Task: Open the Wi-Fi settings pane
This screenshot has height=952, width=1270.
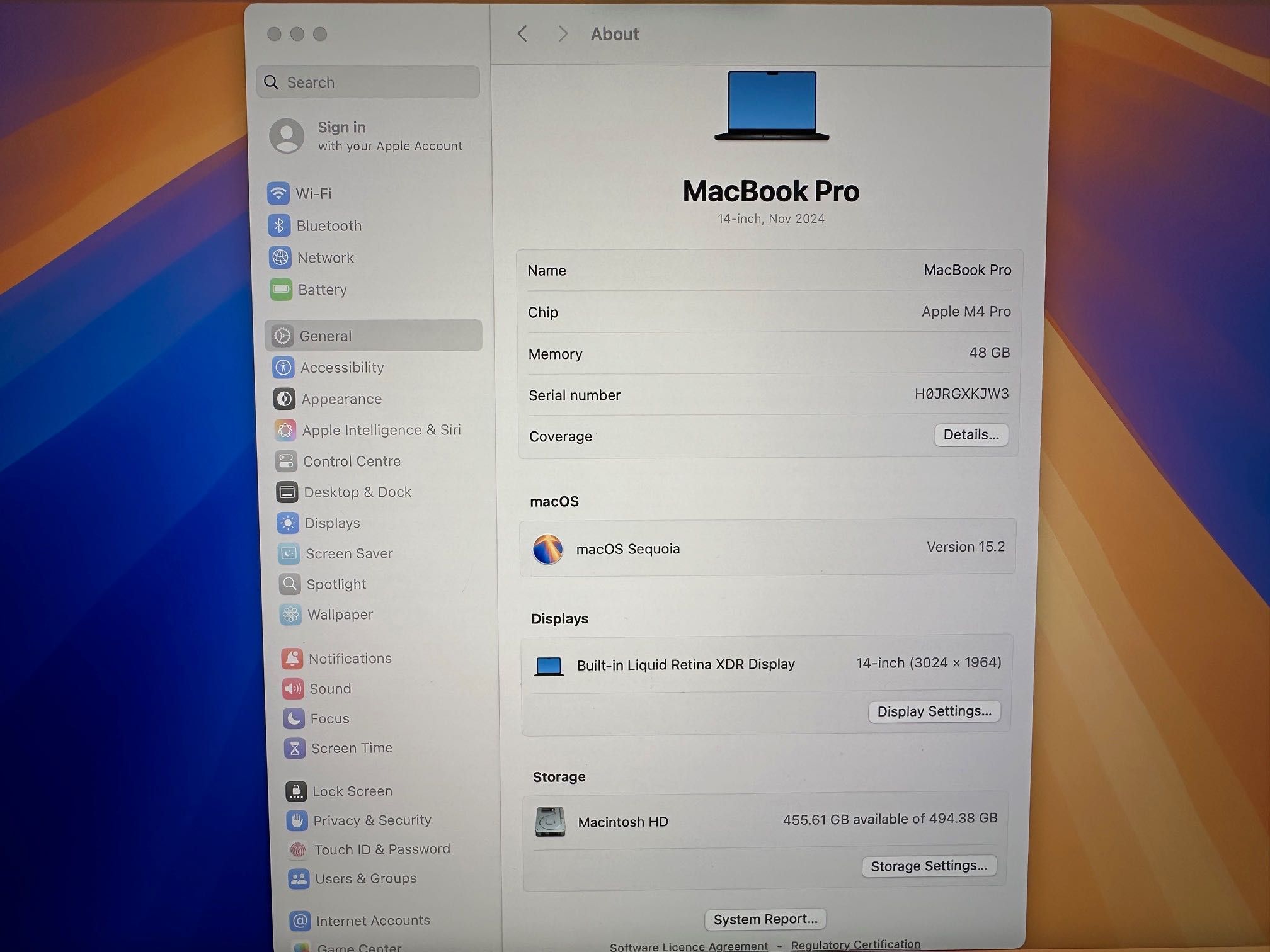Action: [374, 193]
